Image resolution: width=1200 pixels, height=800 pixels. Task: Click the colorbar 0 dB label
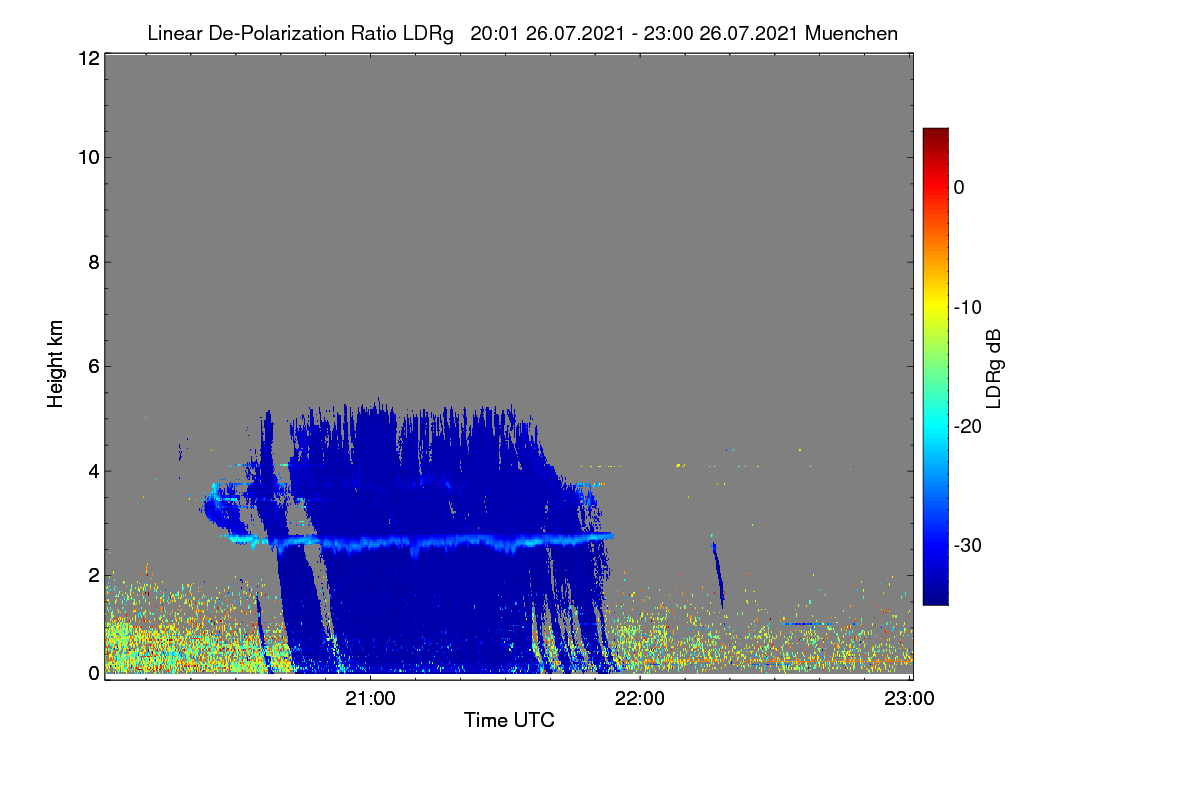pyautogui.click(x=960, y=187)
